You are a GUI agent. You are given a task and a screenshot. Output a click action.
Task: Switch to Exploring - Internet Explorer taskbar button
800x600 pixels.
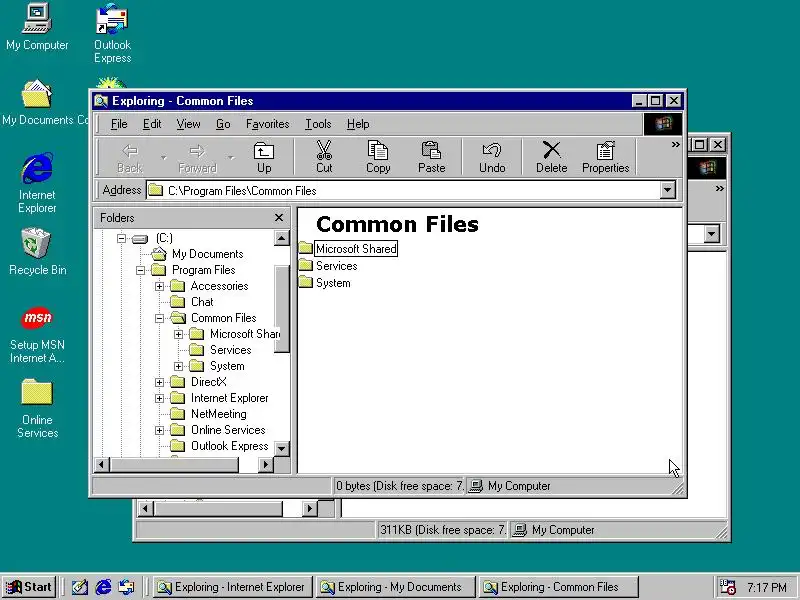[x=232, y=587]
